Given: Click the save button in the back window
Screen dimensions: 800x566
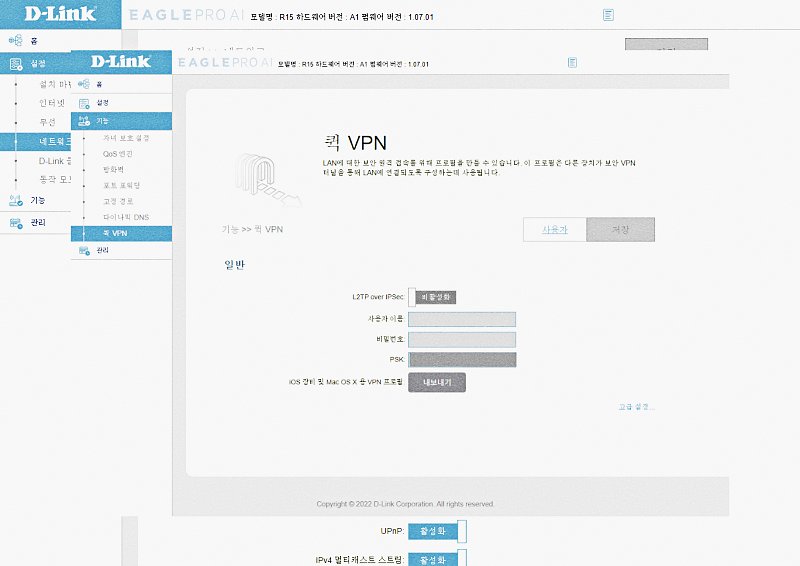Looking at the screenshot, I should 666,44.
